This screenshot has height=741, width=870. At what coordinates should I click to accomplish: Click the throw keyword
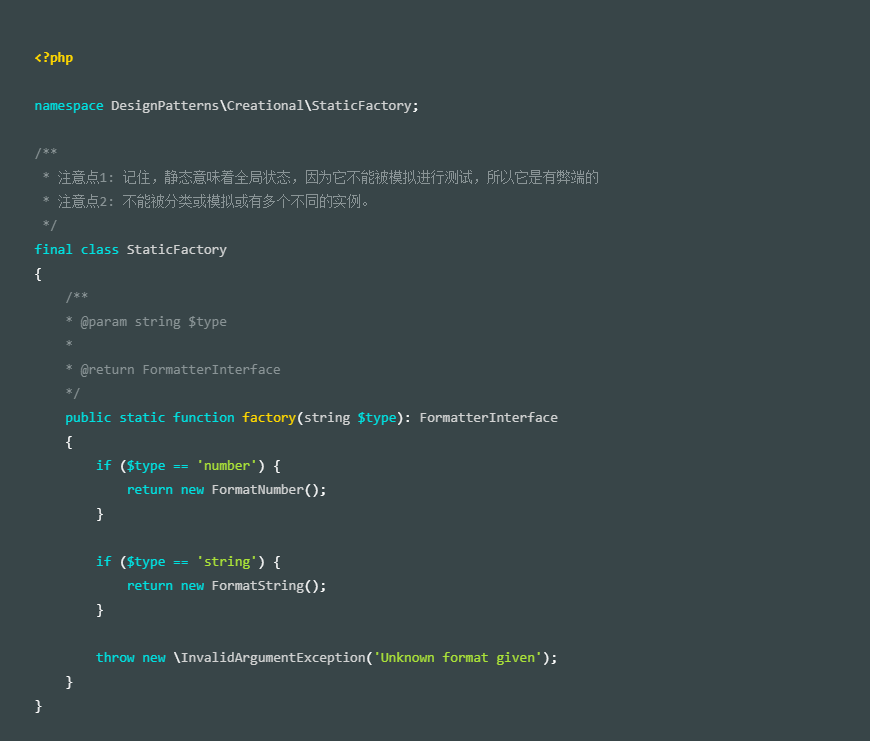tap(115, 658)
